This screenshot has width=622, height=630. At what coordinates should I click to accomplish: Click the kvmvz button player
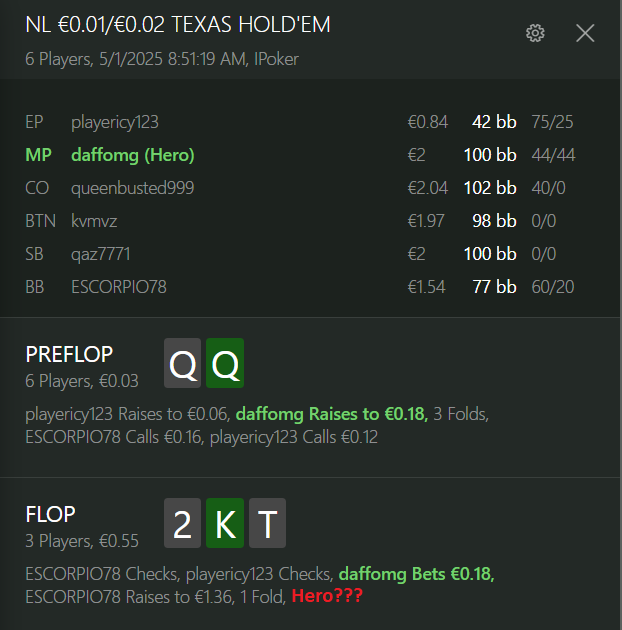(x=94, y=221)
